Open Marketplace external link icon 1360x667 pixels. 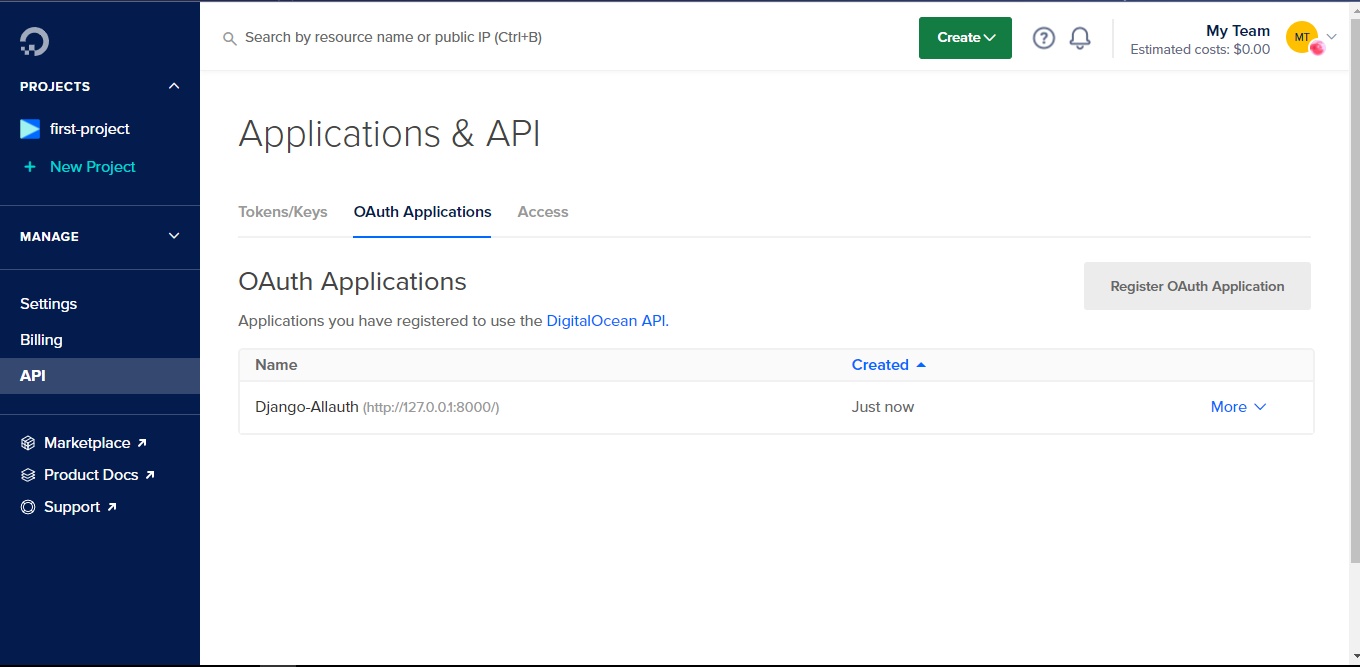point(141,443)
